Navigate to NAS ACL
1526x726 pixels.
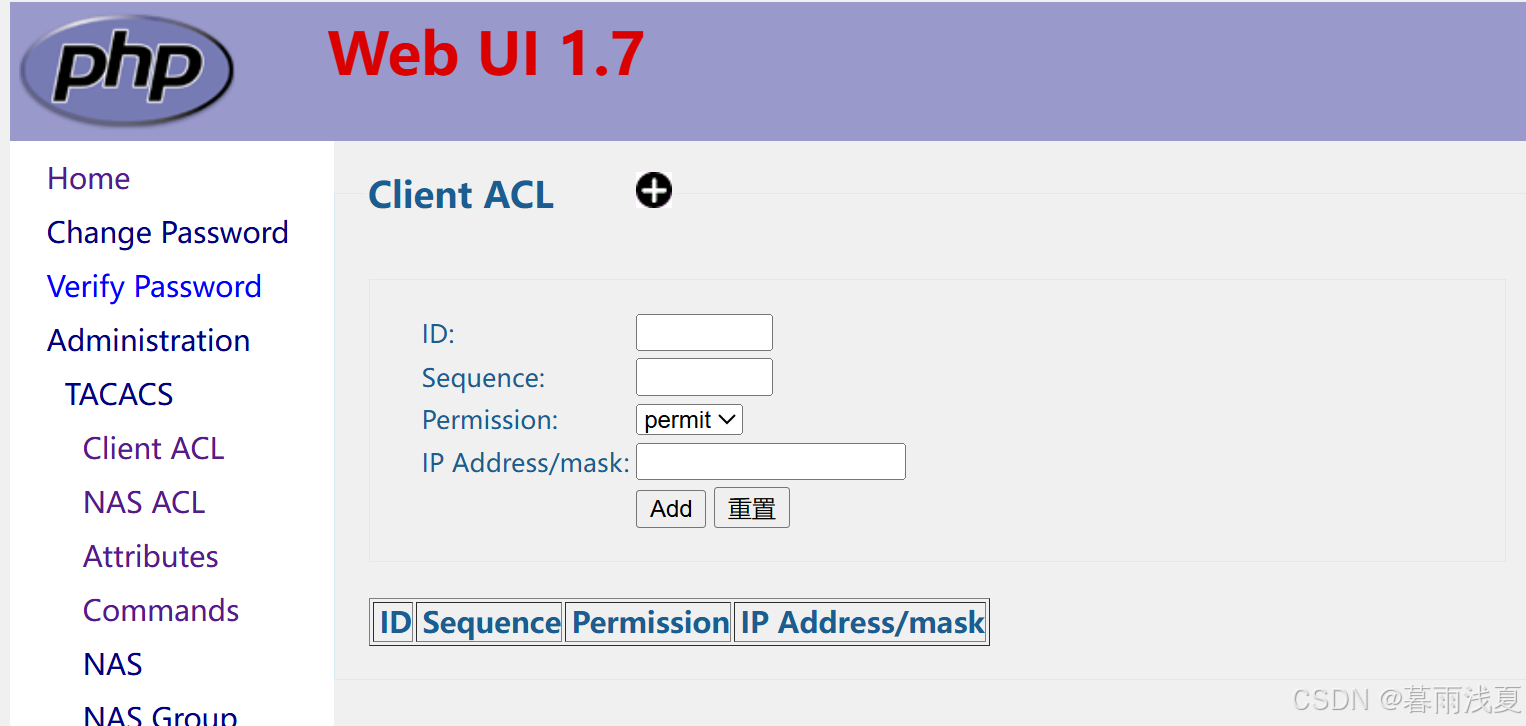pos(144,502)
